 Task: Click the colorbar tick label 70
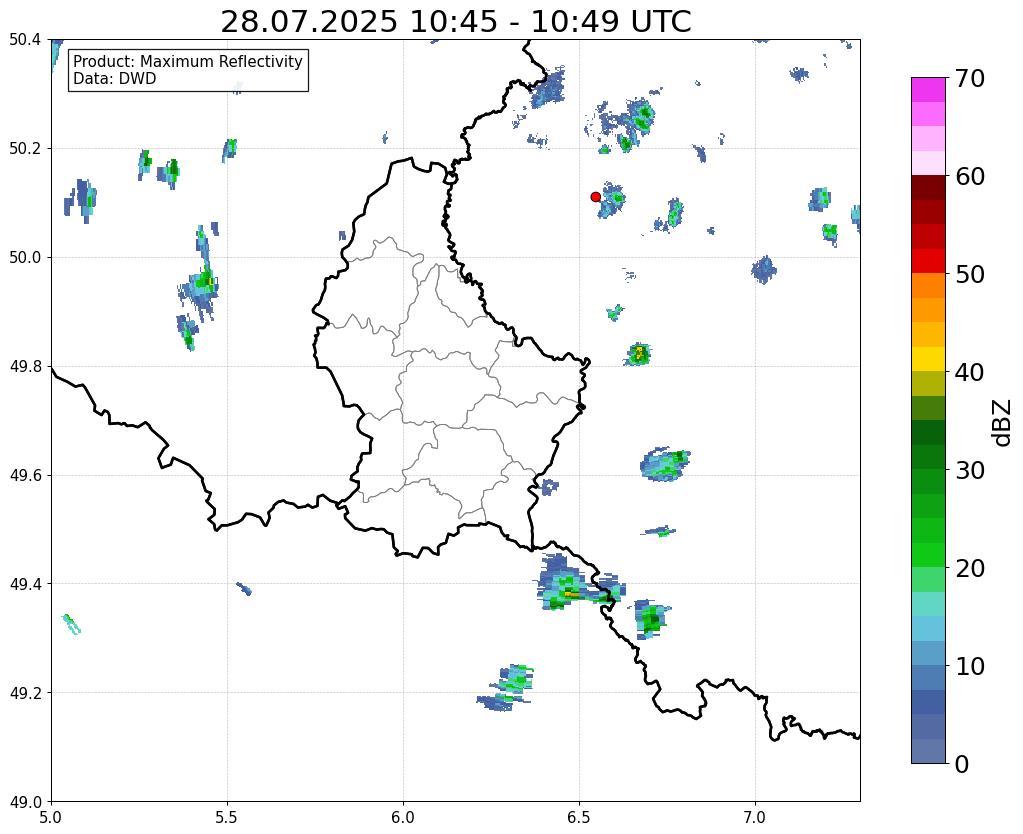(x=969, y=78)
